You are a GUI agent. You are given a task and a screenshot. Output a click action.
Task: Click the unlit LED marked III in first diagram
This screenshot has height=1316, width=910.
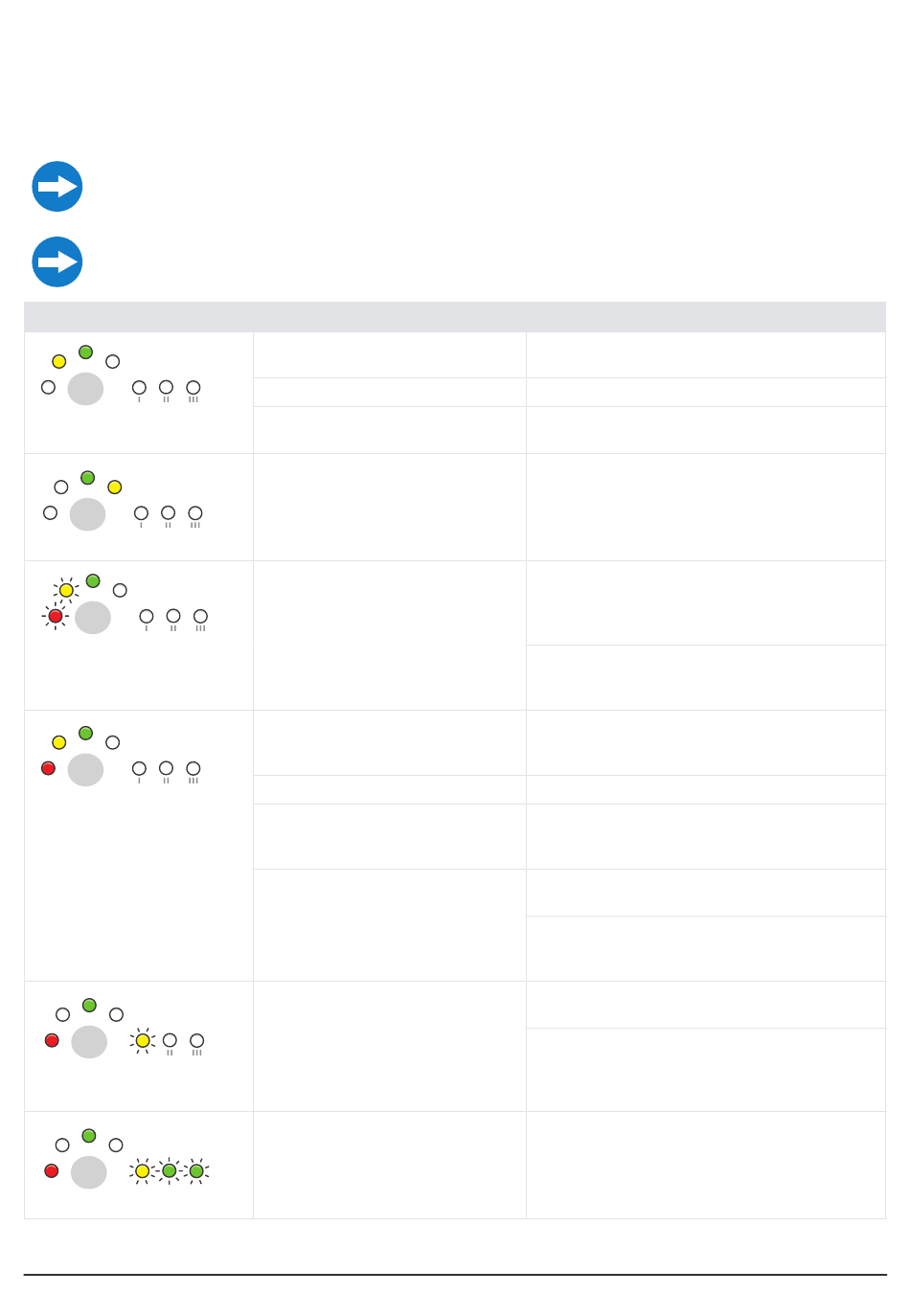(x=193, y=388)
